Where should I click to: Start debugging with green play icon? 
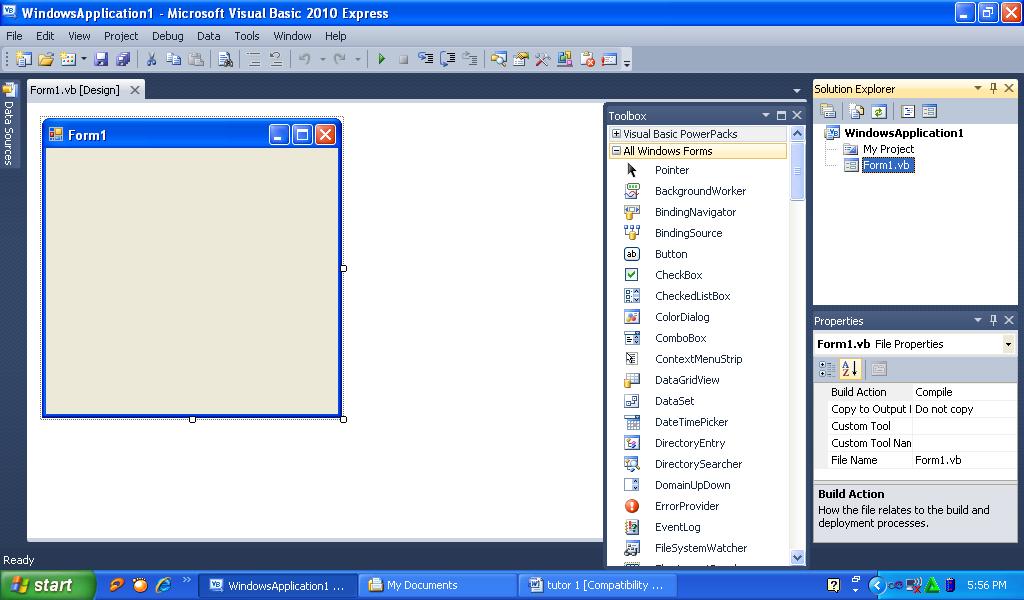(381, 59)
